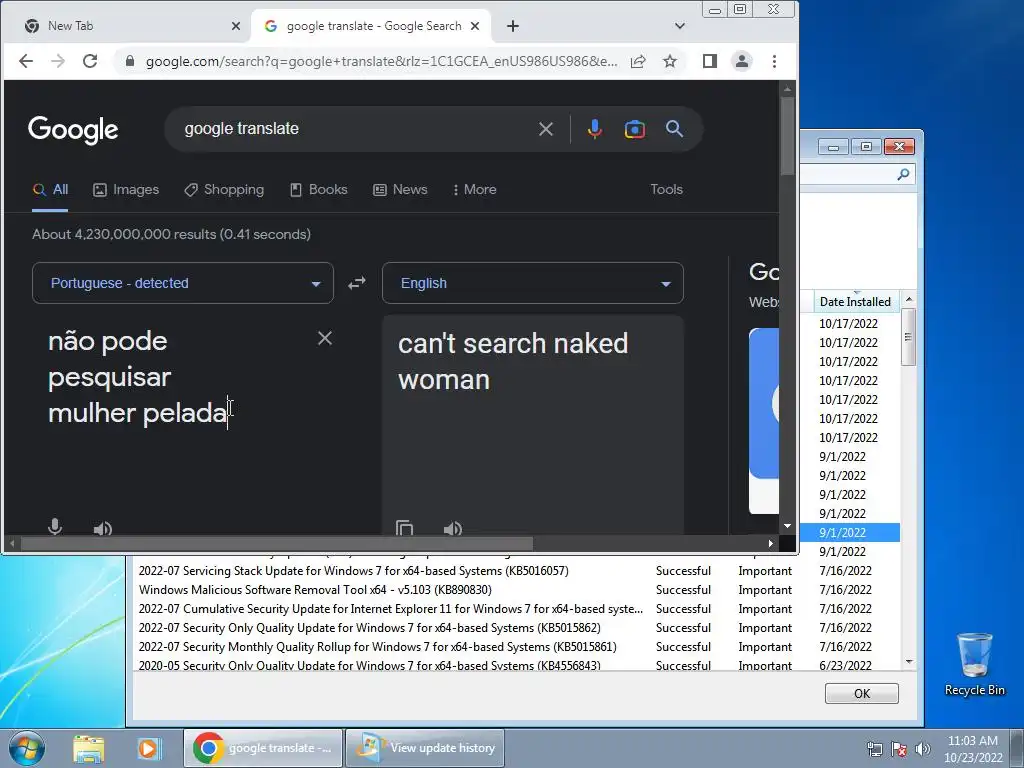The width and height of the screenshot is (1024, 768).
Task: Copy the English translation
Action: pos(405,528)
